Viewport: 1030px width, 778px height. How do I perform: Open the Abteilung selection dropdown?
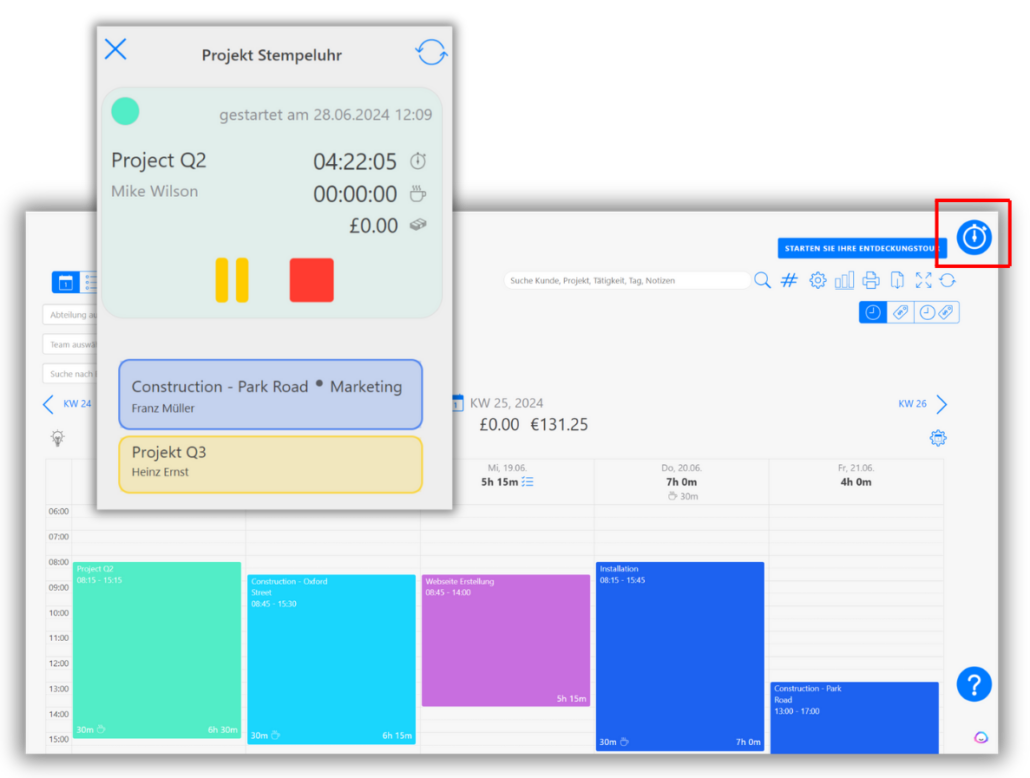point(70,315)
